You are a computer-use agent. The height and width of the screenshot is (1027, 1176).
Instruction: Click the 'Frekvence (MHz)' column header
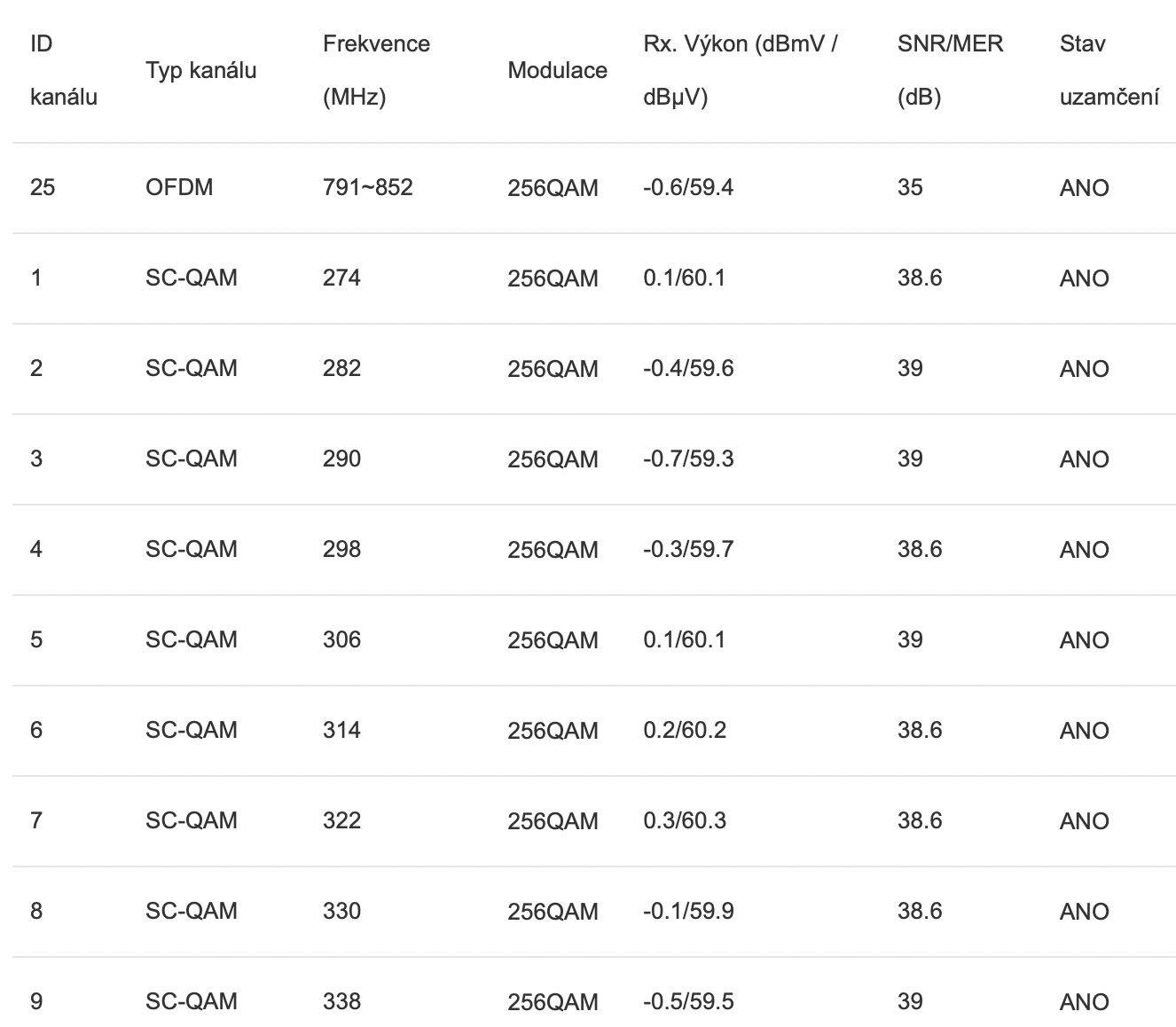376,70
